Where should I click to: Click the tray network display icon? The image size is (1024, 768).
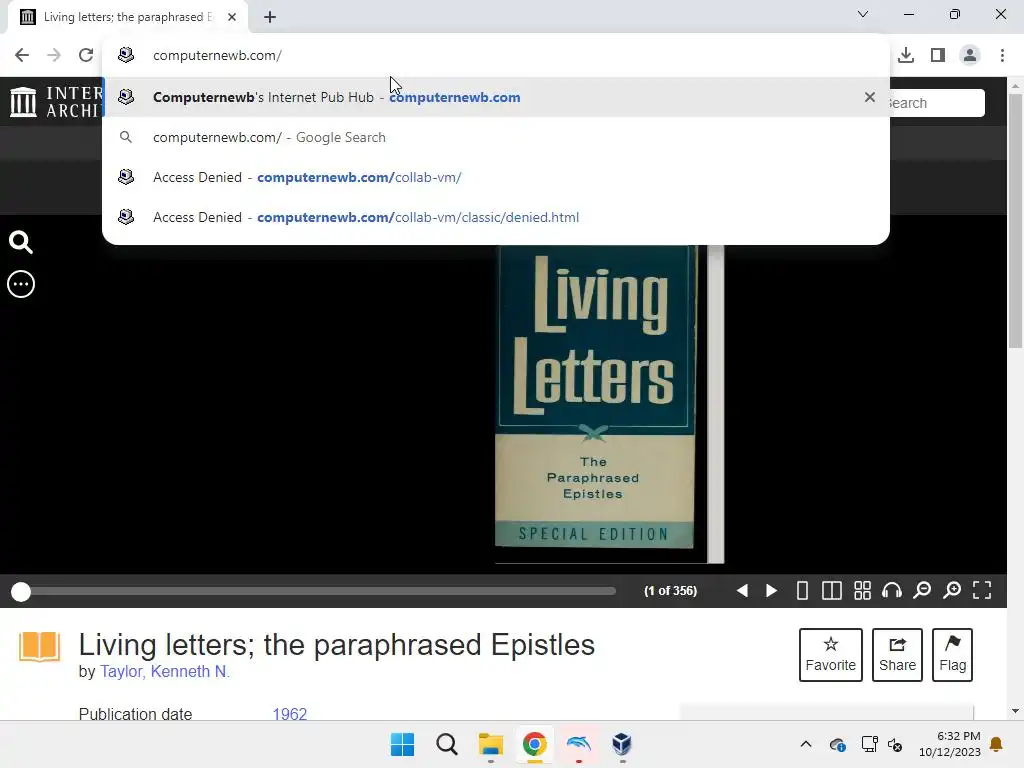pos(869,744)
